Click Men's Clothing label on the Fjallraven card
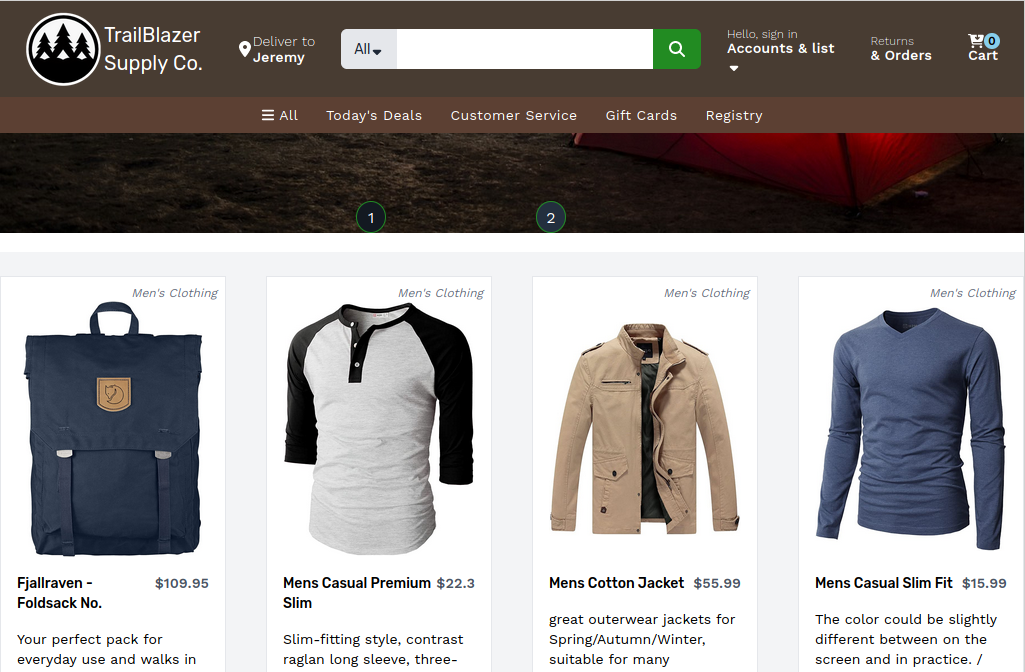 tap(175, 293)
